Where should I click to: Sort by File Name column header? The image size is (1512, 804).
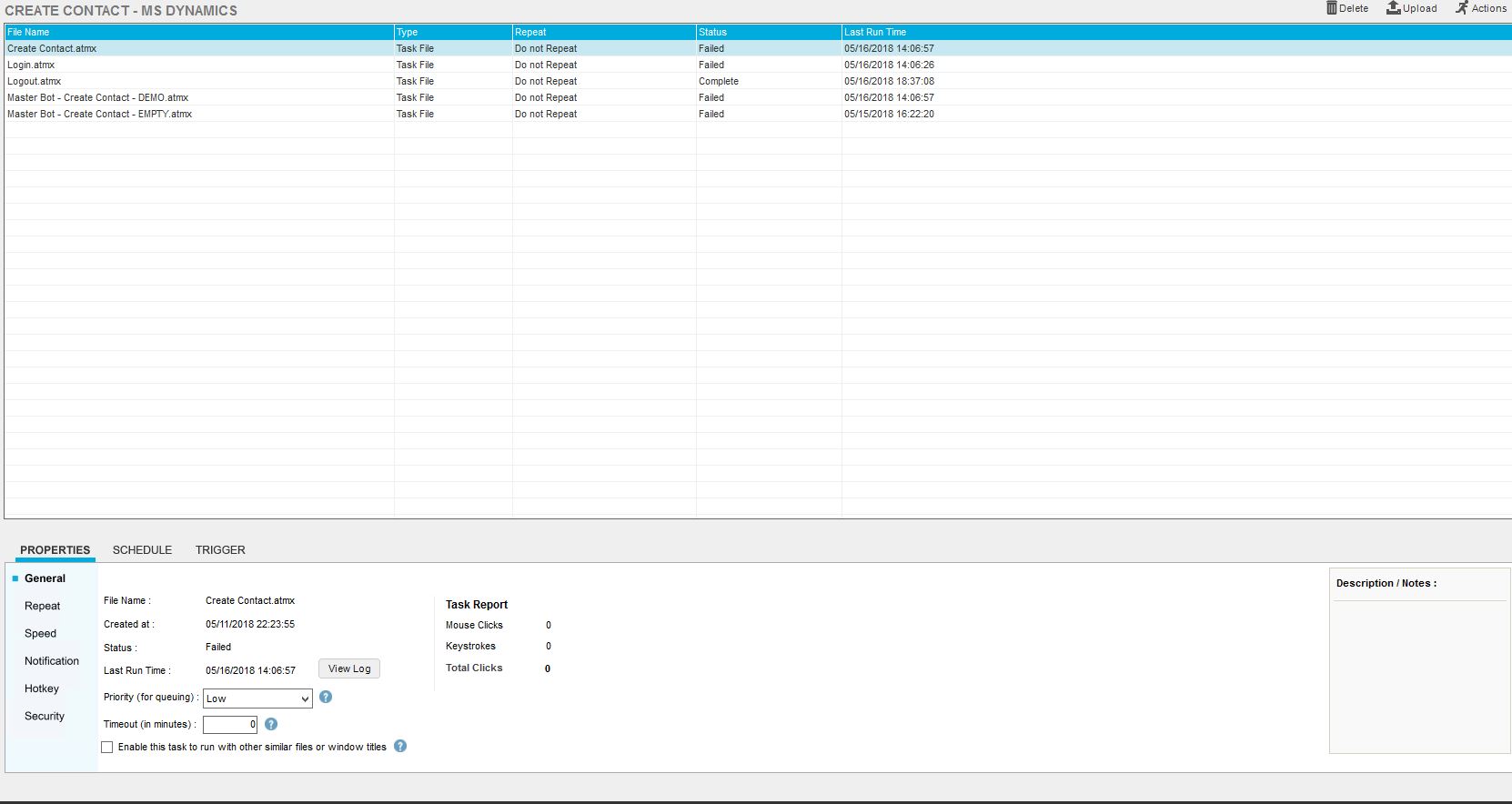pyautogui.click(x=199, y=32)
